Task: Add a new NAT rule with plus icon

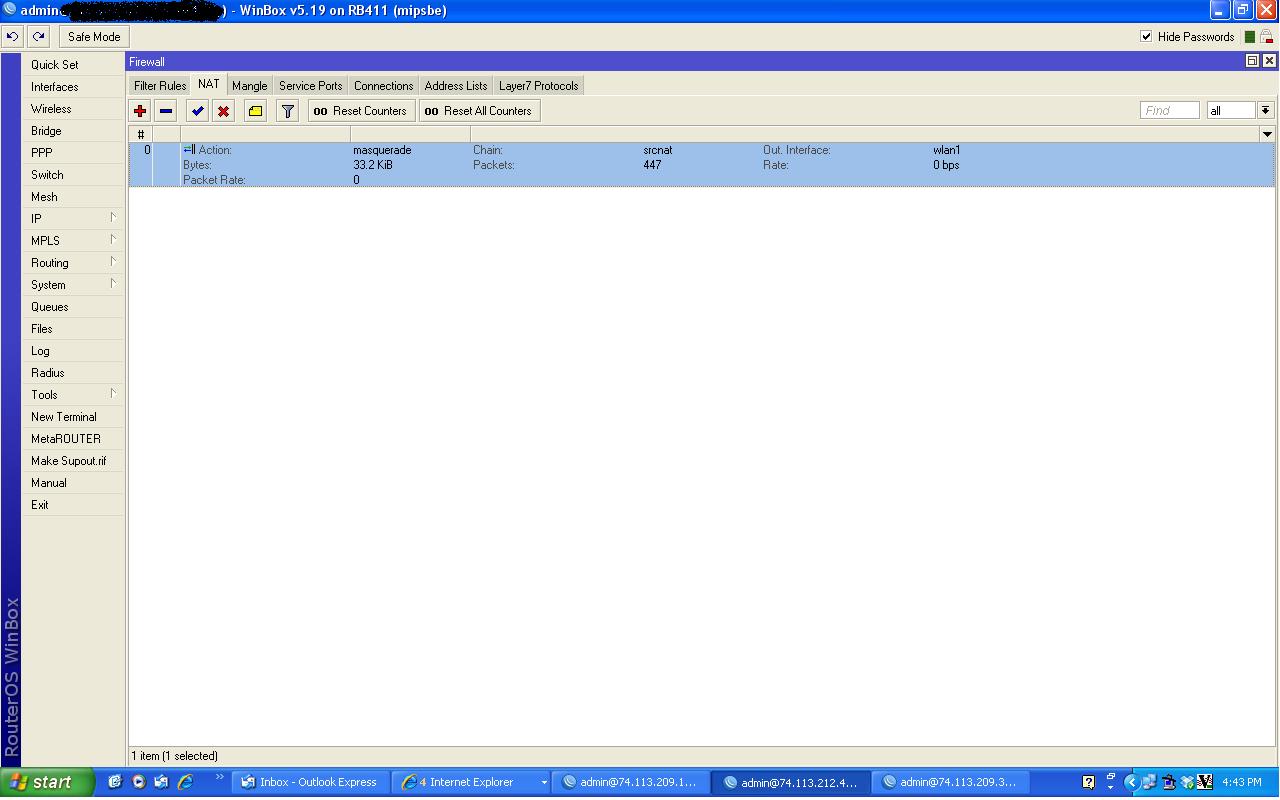Action: click(140, 111)
